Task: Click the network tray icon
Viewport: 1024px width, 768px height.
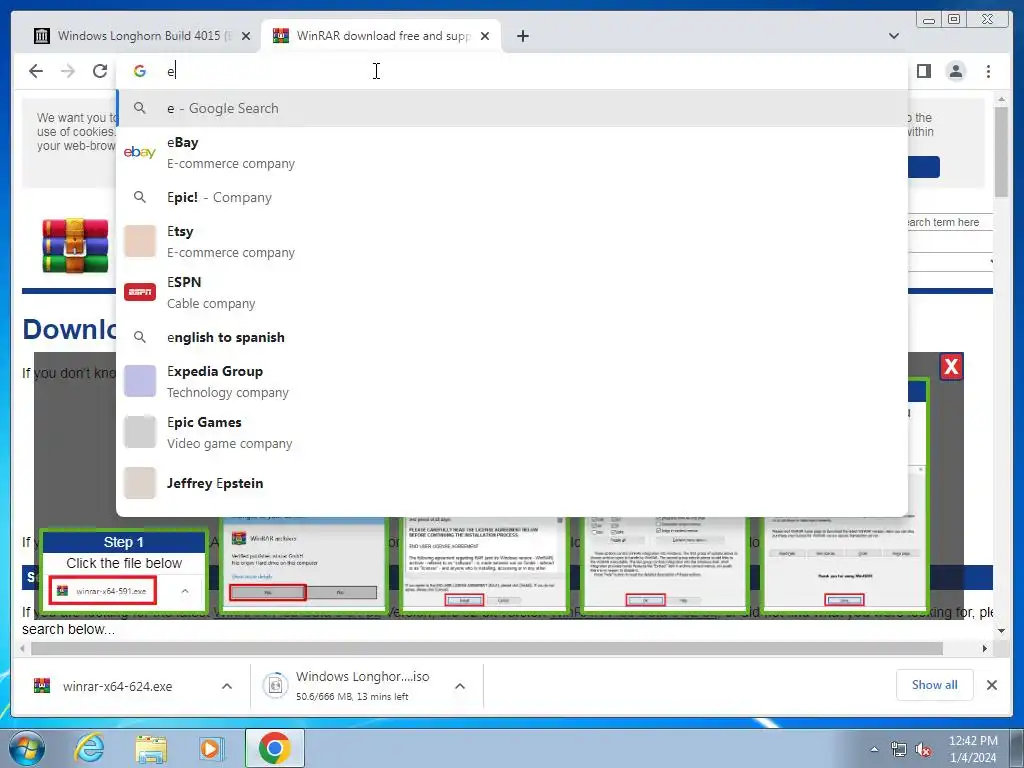Action: [899, 749]
